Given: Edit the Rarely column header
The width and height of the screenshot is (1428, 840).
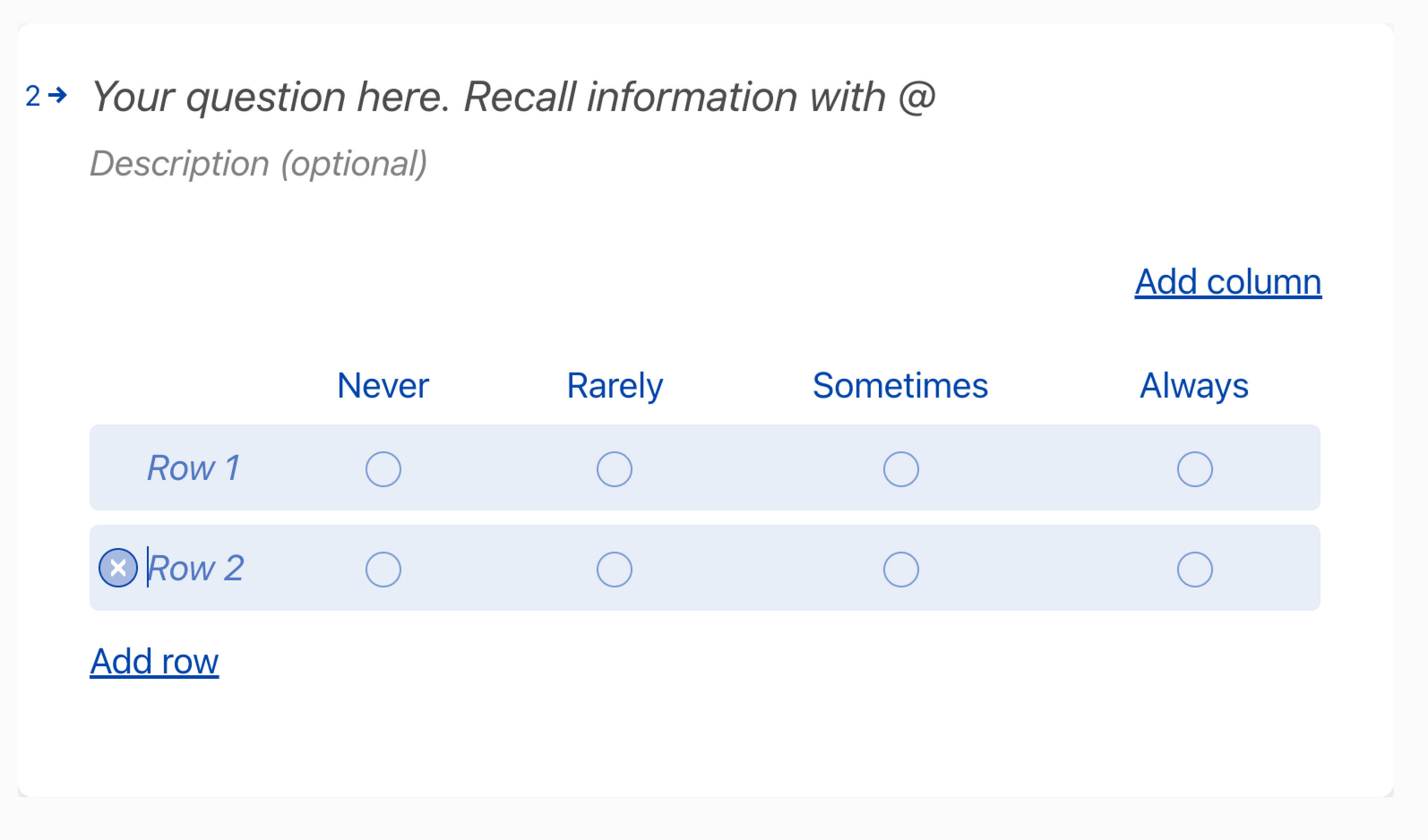Looking at the screenshot, I should (615, 386).
